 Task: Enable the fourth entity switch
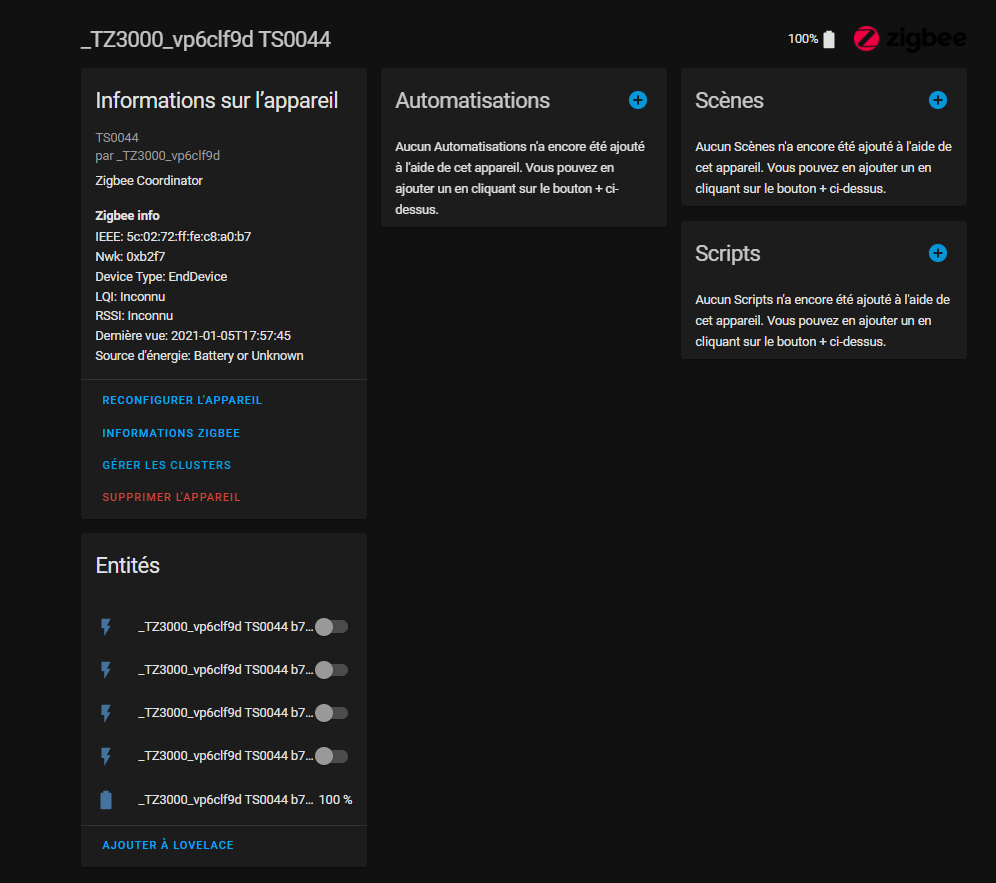tap(331, 756)
